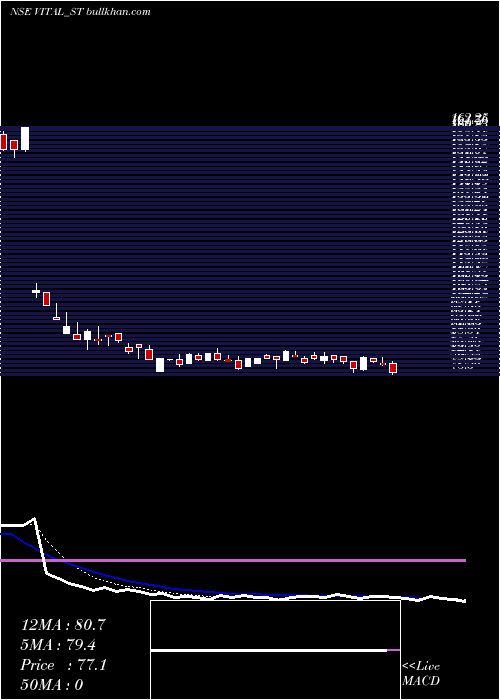
Task: Click the pink horizontal line in MA panel
Action: click(233, 560)
